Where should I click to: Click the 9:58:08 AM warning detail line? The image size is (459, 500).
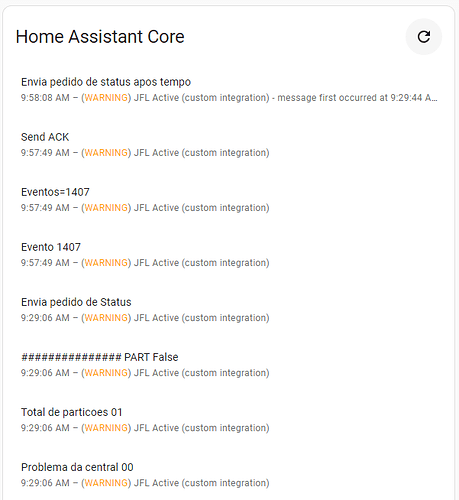point(229,98)
